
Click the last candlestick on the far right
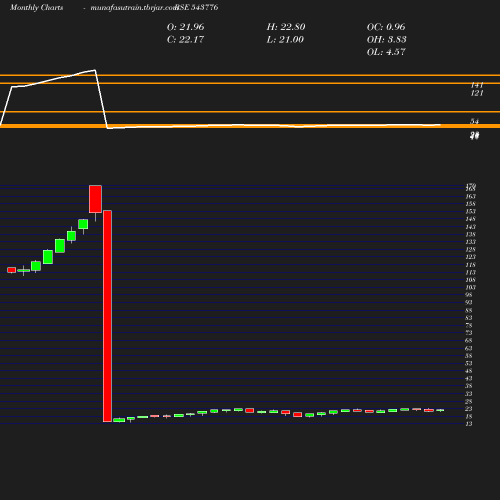[440, 410]
